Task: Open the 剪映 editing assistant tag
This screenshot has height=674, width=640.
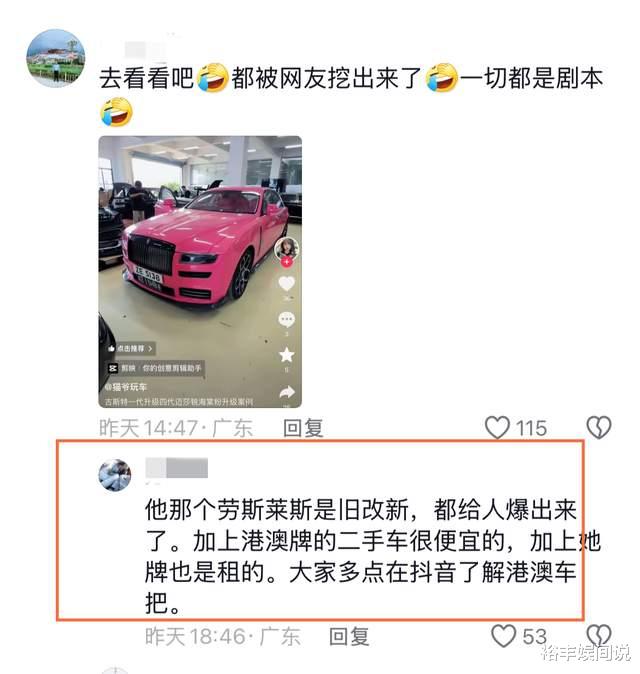Action: pos(154,368)
